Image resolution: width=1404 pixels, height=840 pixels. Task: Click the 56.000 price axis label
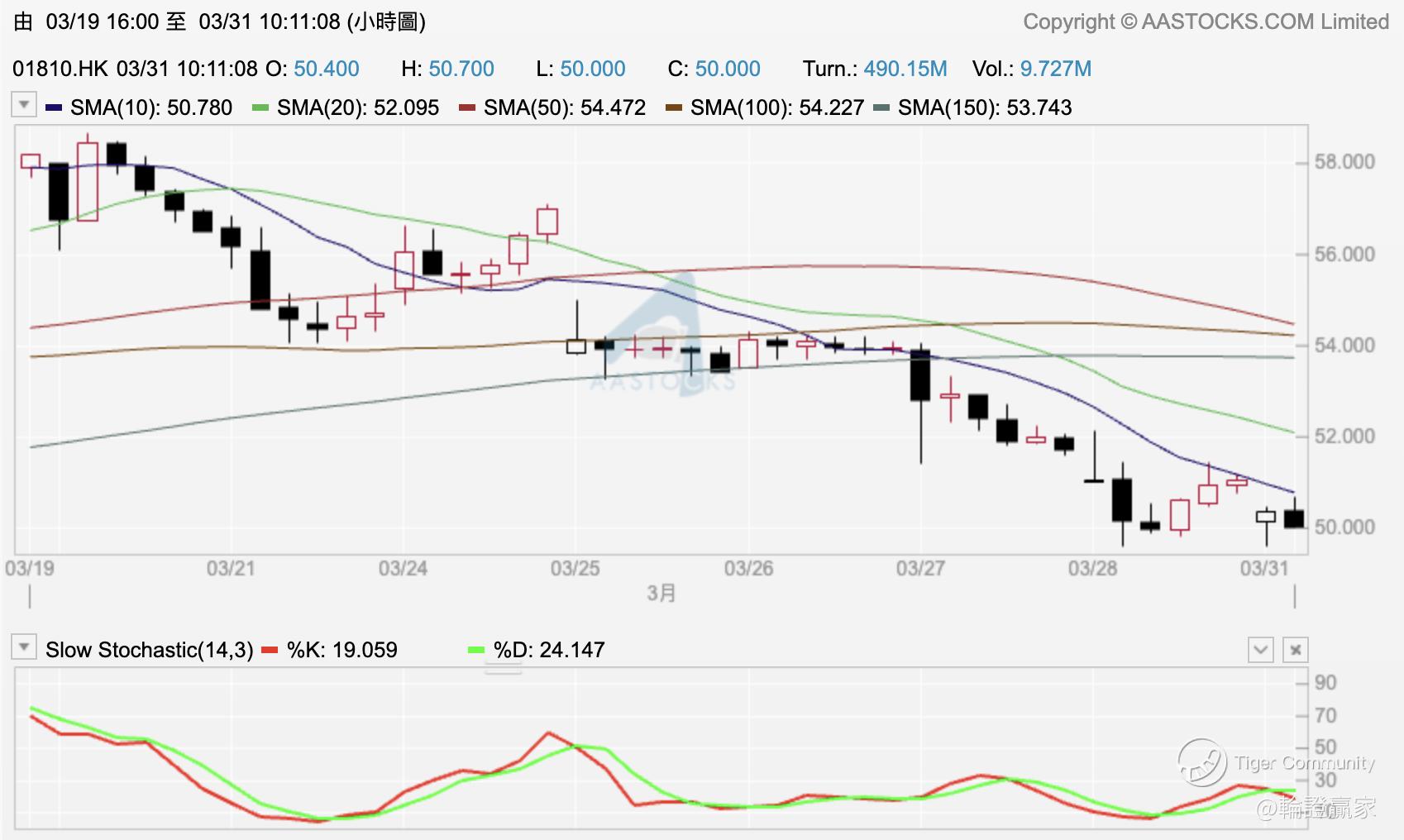click(x=1345, y=255)
